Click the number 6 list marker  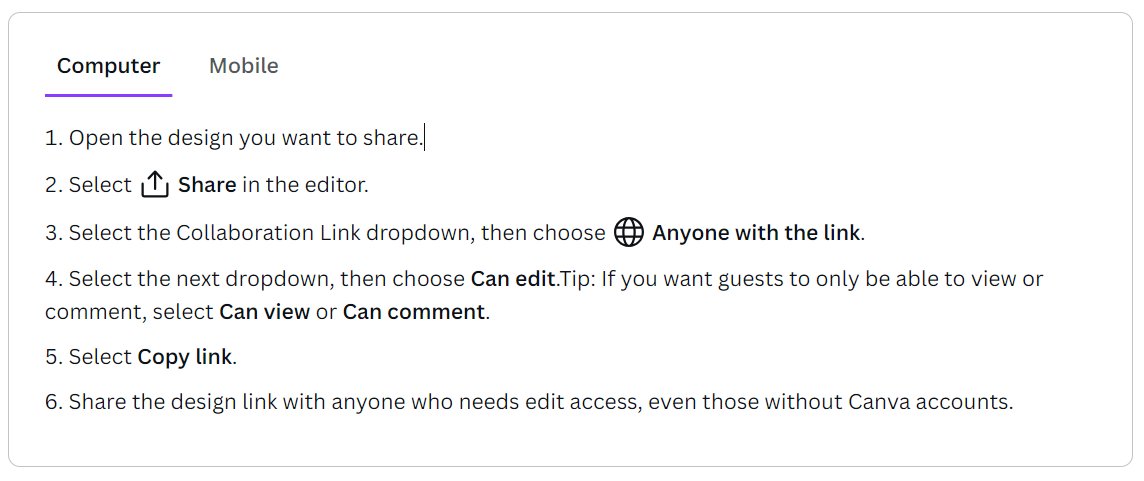pyautogui.click(x=54, y=402)
